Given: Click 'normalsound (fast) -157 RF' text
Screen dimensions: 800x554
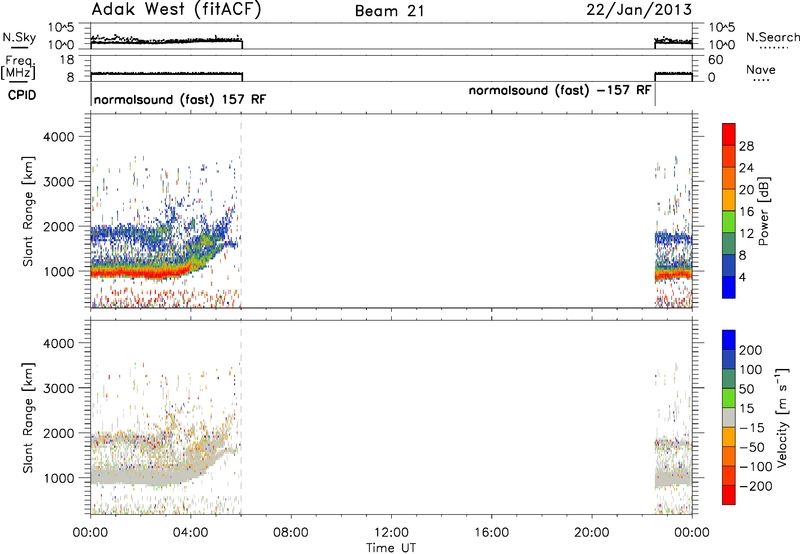Looking at the screenshot, I should click(560, 90).
